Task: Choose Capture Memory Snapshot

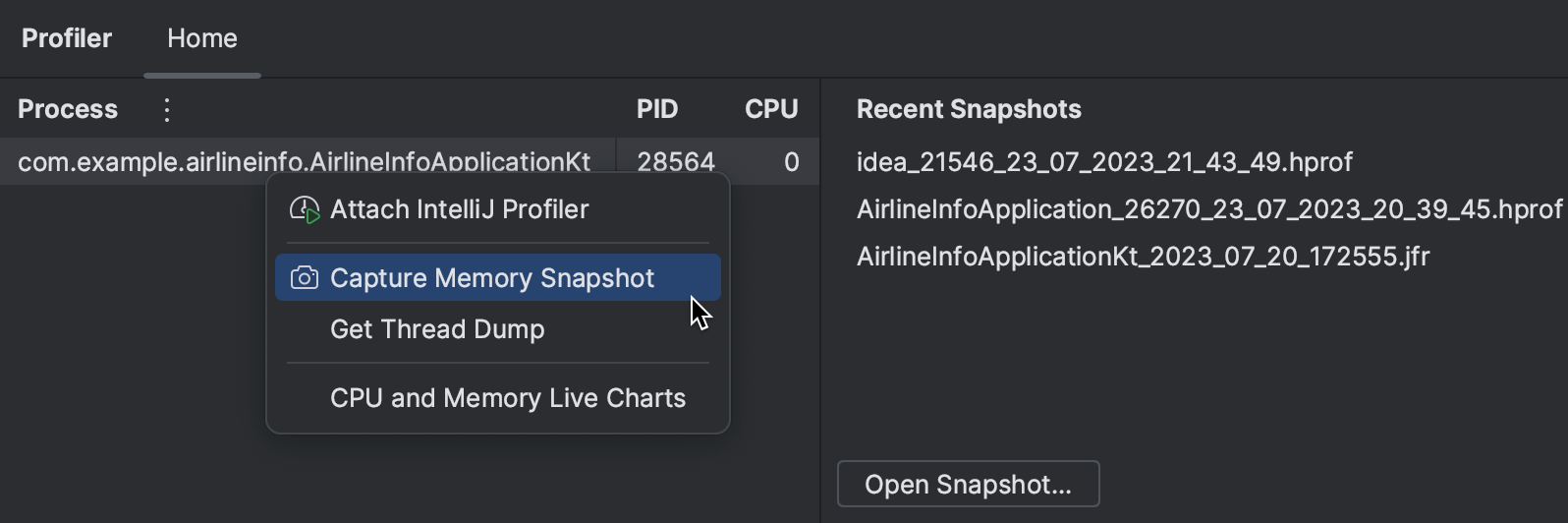Action: [x=498, y=278]
